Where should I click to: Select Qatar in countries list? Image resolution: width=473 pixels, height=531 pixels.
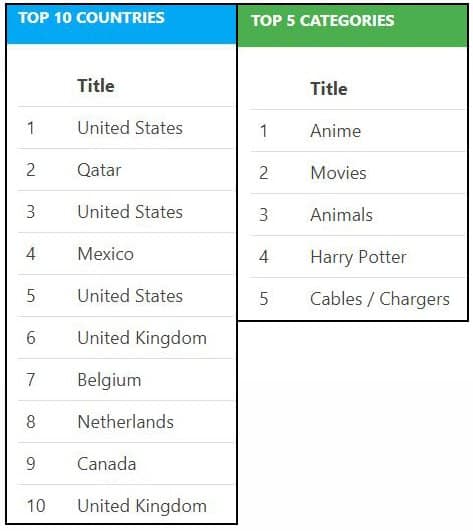[x=99, y=170]
